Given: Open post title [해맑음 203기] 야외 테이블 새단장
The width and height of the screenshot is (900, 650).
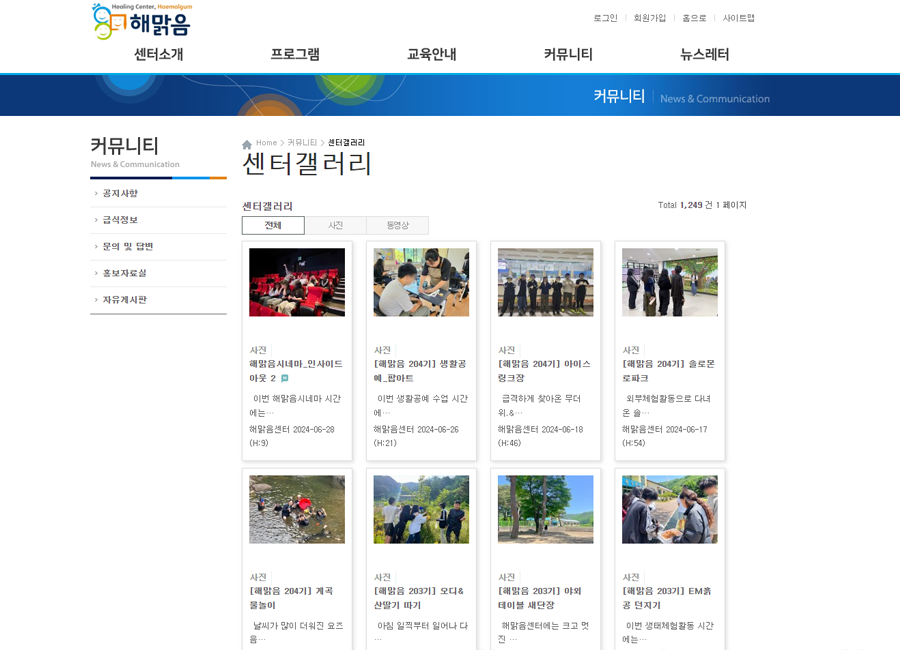Looking at the screenshot, I should pos(540,598).
